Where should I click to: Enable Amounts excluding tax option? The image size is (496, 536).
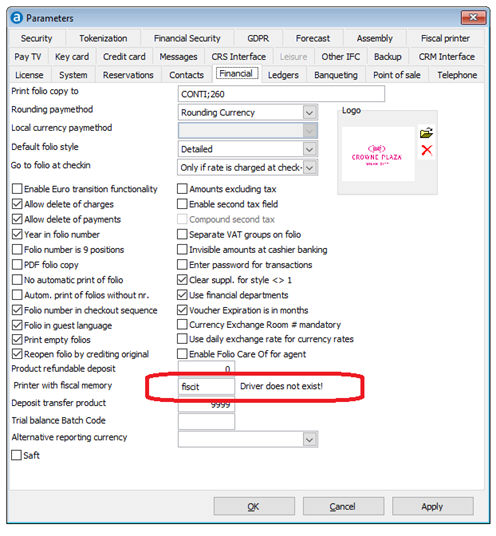(x=182, y=189)
